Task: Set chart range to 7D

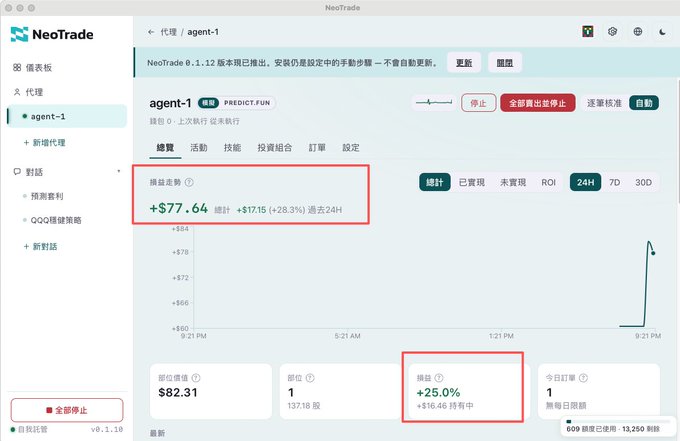Action: 615,183
